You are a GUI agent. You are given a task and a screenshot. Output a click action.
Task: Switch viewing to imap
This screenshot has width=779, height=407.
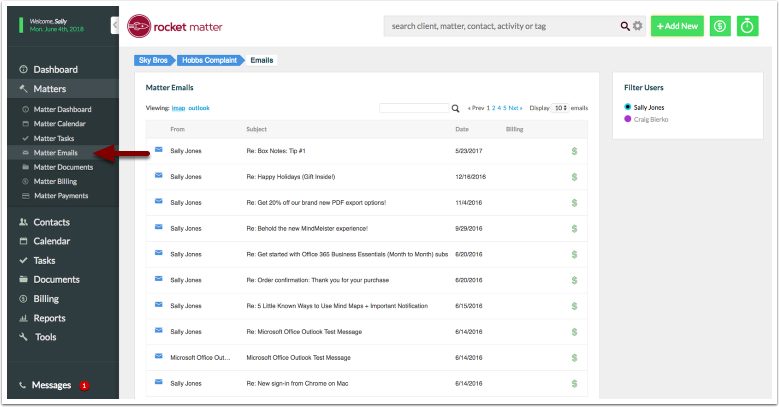(178, 108)
